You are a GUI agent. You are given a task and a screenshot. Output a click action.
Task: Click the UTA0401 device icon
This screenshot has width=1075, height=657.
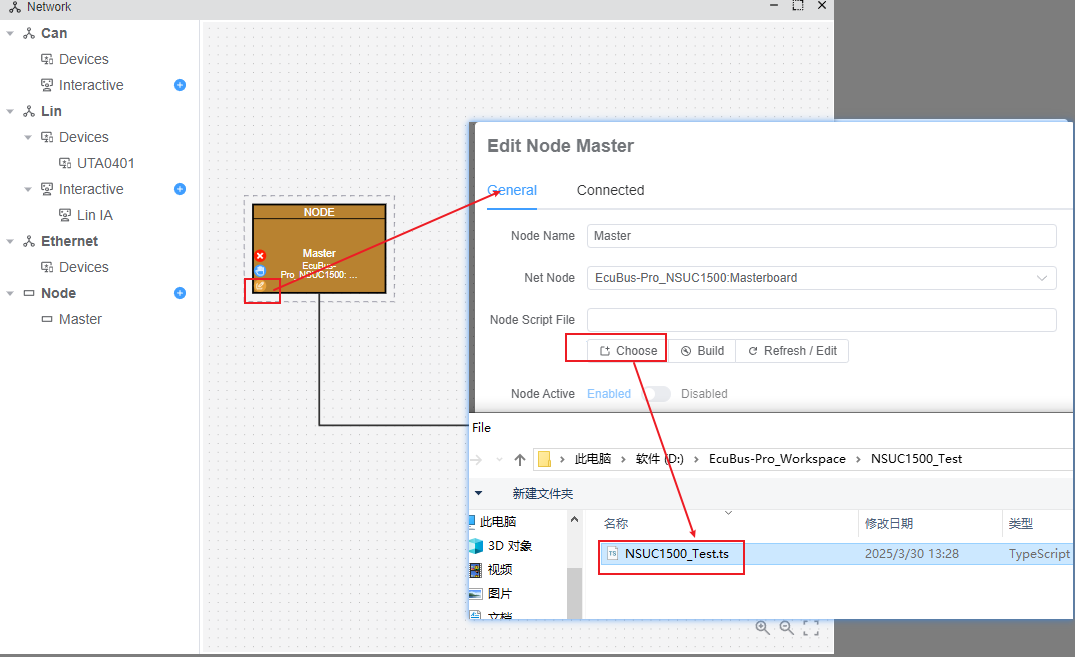[x=64, y=163]
